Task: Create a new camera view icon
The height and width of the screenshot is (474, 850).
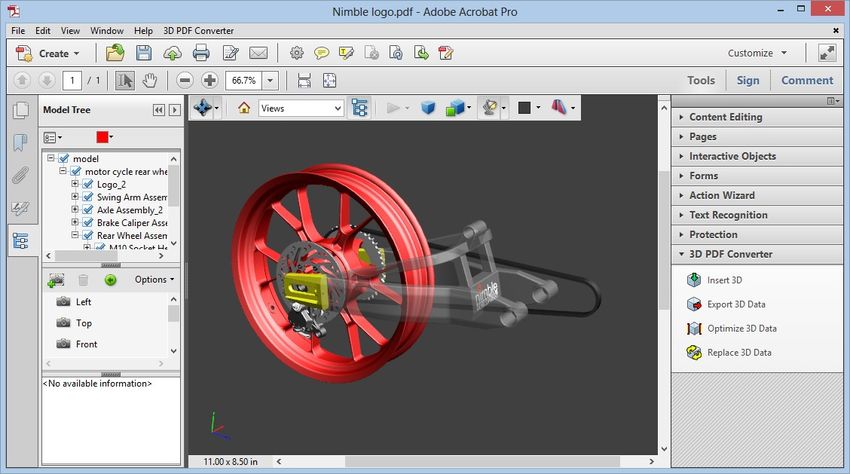Action: click(x=56, y=280)
